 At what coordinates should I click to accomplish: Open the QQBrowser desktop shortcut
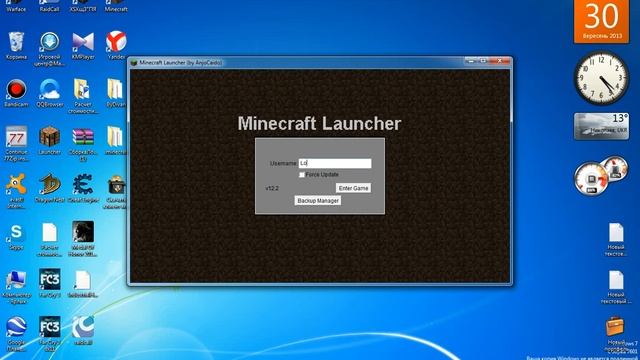pyautogui.click(x=49, y=89)
